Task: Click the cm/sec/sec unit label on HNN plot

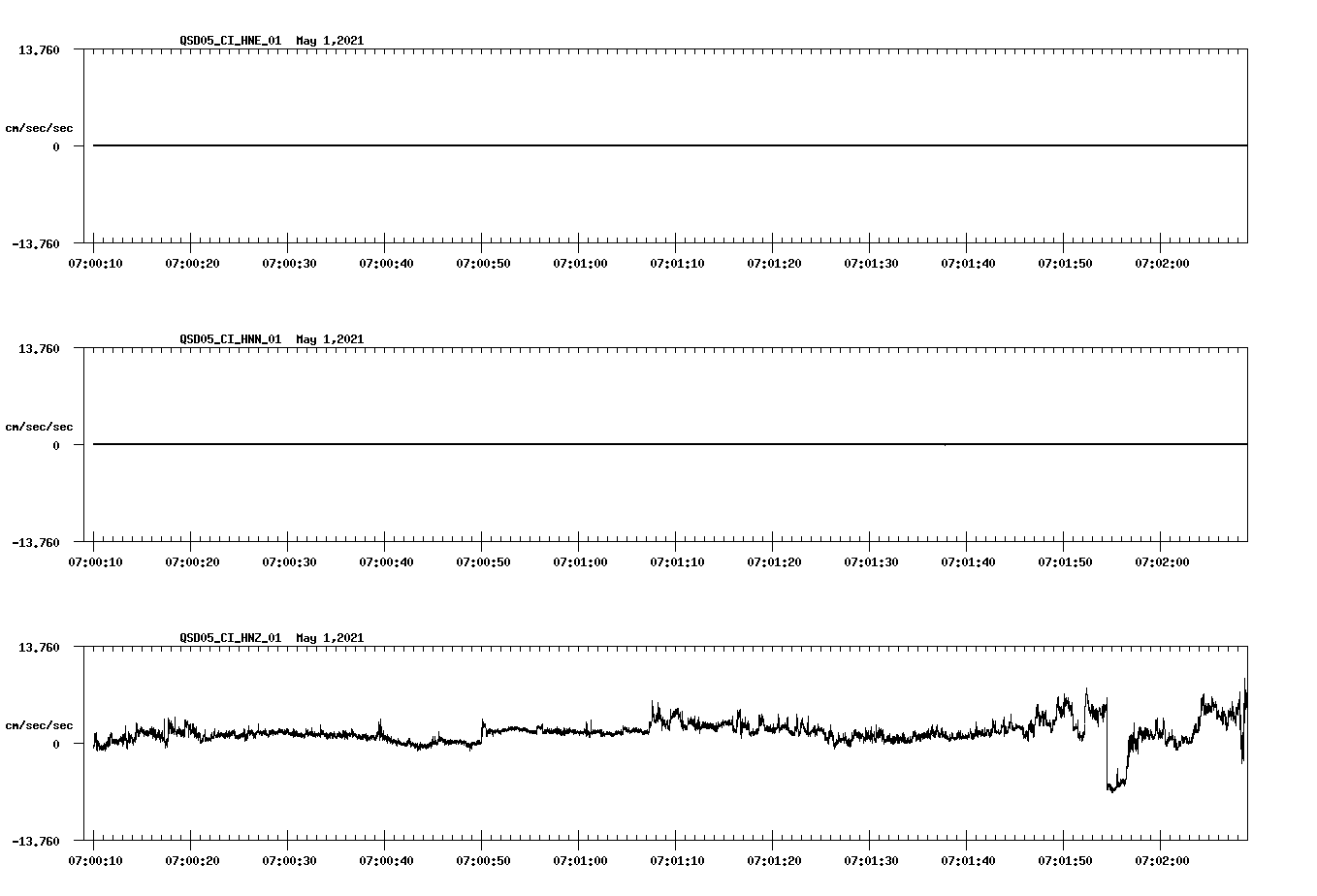Action: click(x=40, y=426)
